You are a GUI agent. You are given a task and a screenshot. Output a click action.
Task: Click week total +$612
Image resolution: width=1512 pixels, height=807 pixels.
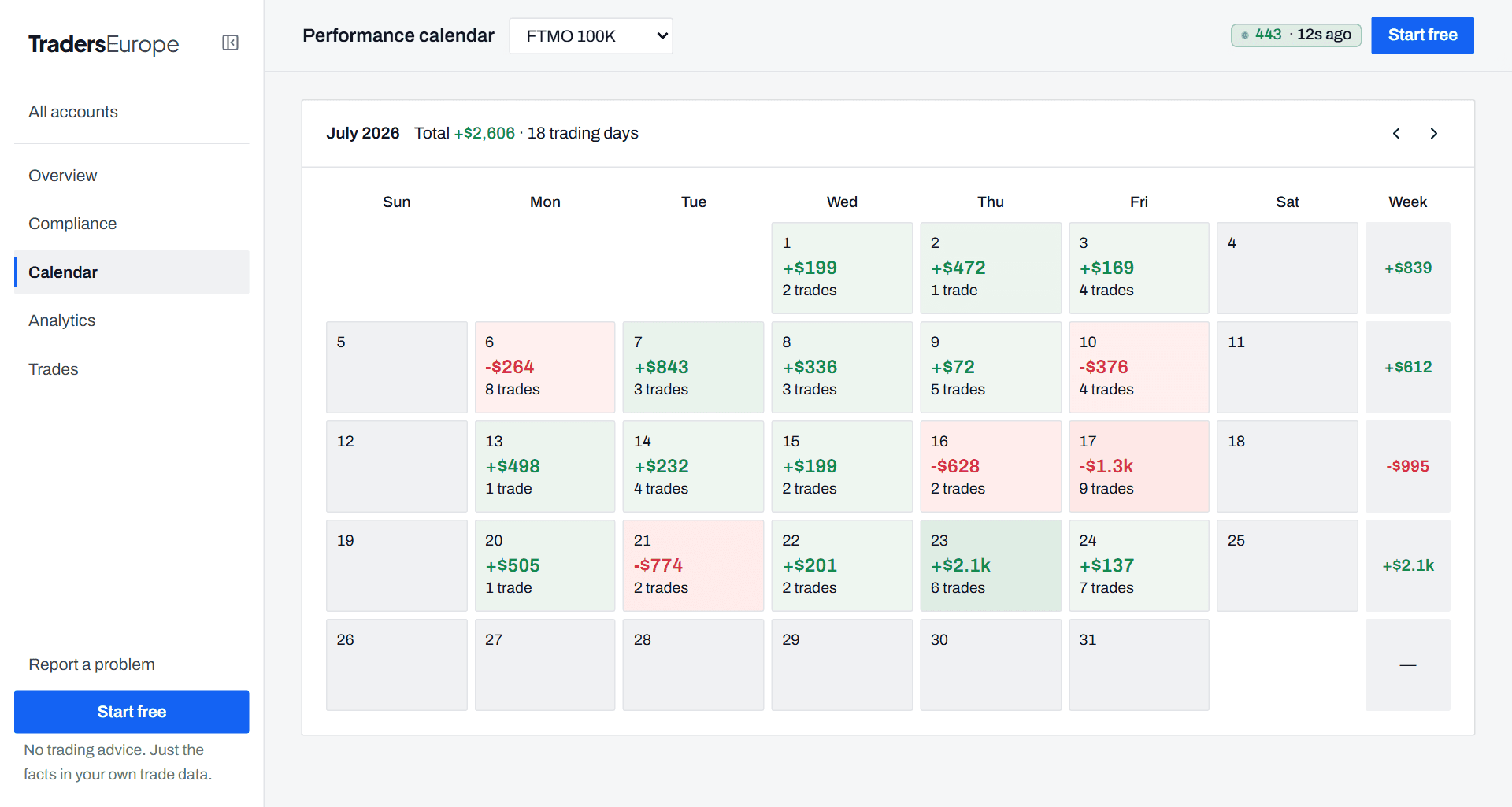click(1408, 368)
